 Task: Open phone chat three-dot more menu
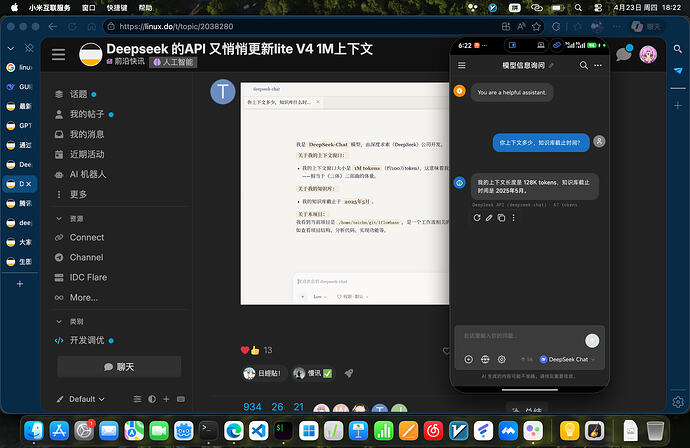pos(598,65)
